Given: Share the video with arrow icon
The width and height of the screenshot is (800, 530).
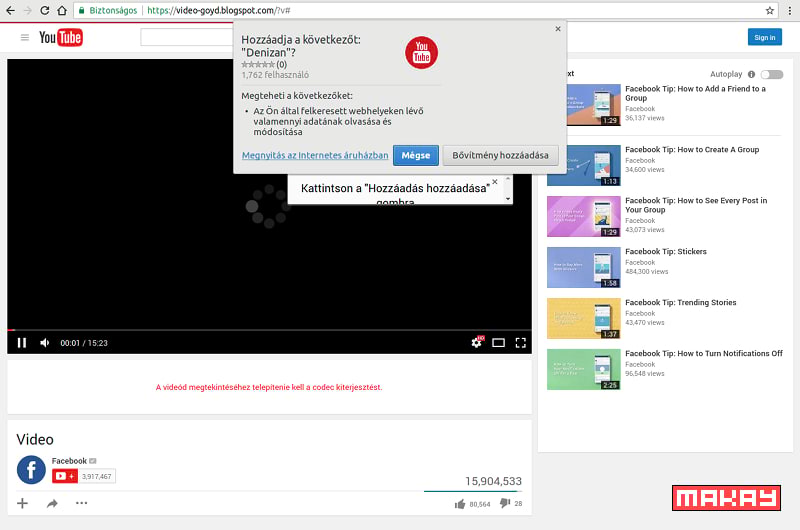Looking at the screenshot, I should (x=52, y=503).
